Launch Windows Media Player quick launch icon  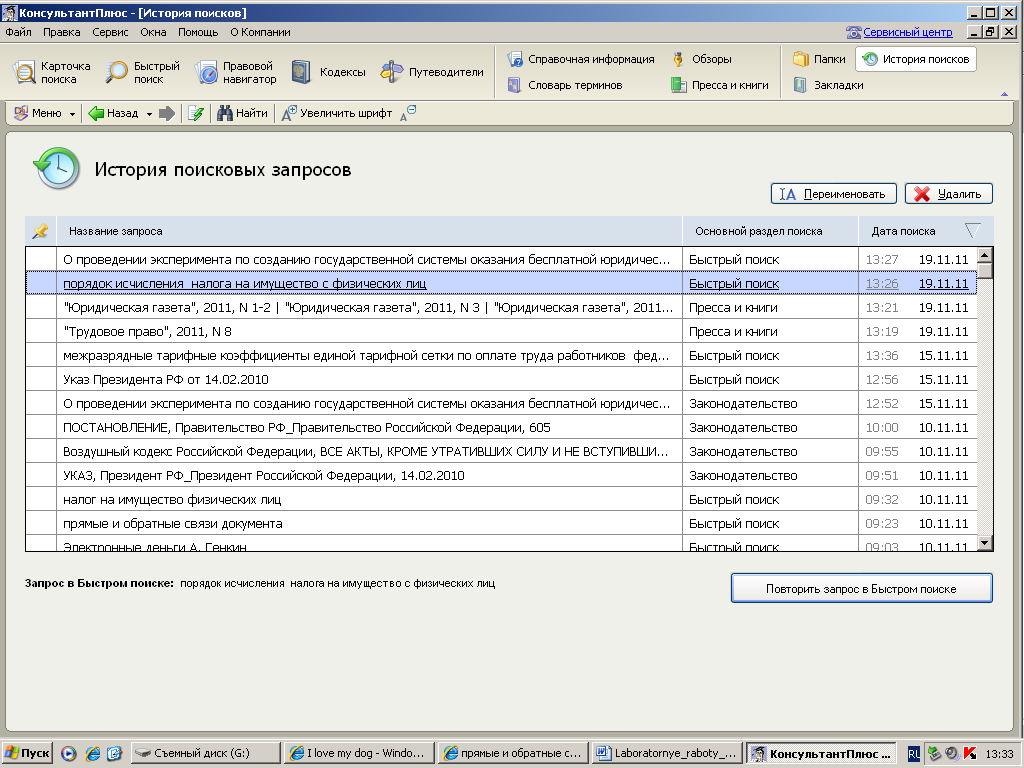click(x=69, y=754)
